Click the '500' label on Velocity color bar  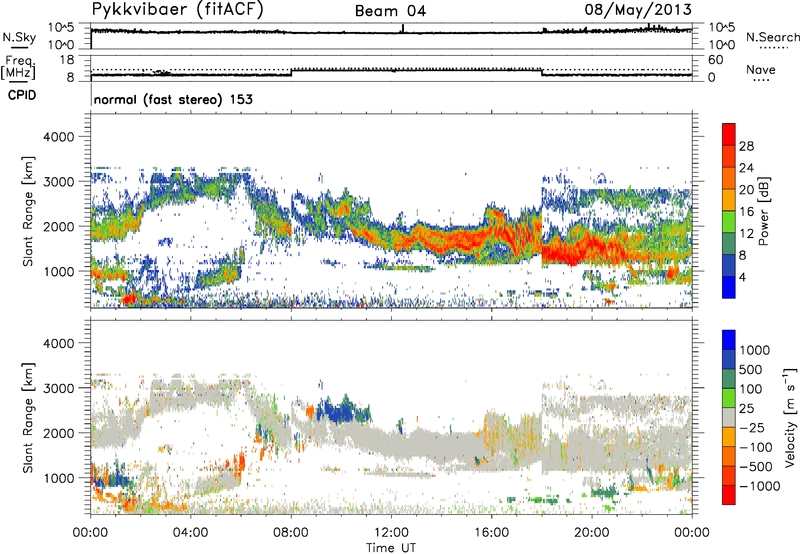751,369
